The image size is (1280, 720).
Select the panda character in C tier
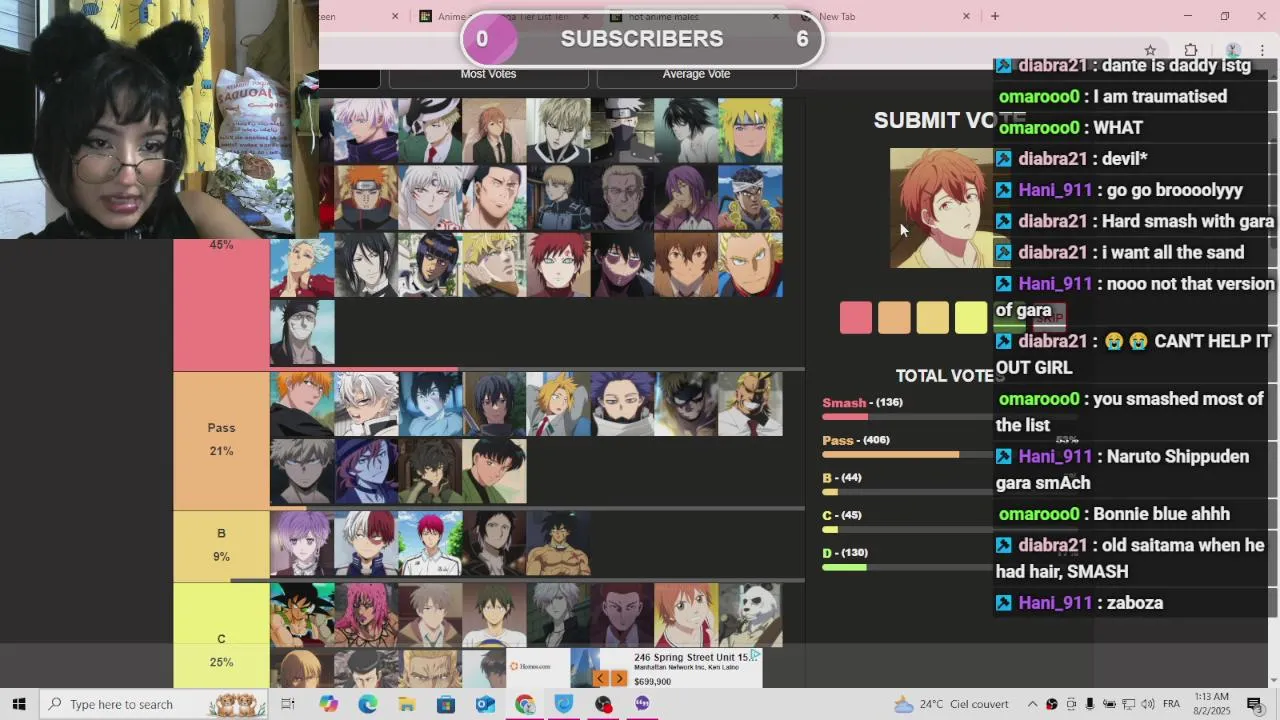pos(750,615)
